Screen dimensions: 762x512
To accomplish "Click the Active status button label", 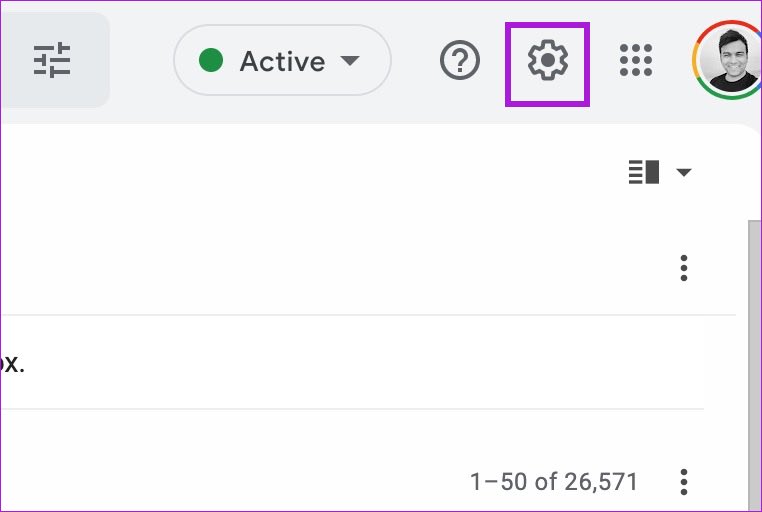I will coord(282,62).
